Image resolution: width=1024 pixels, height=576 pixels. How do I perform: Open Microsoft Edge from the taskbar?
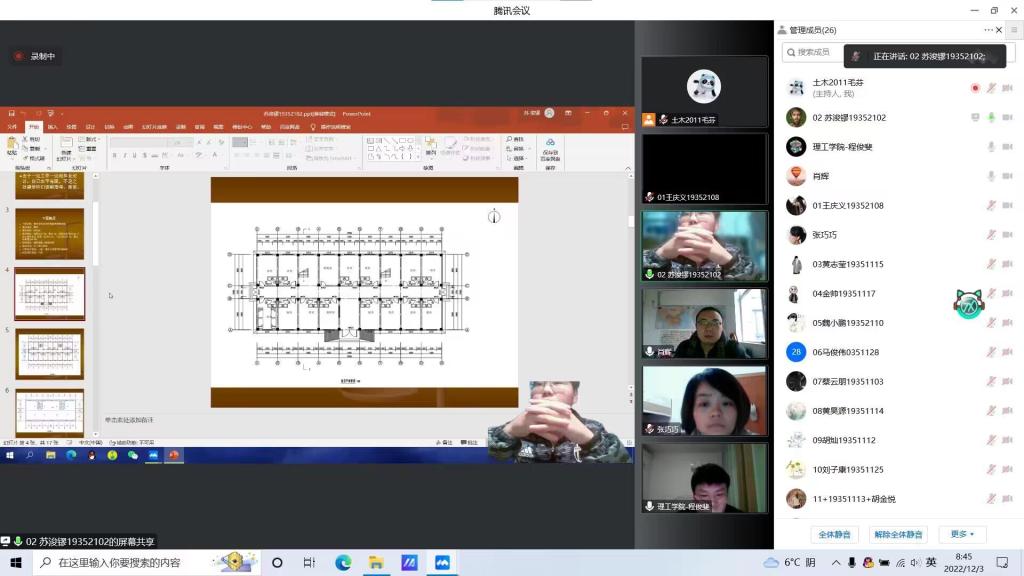click(x=342, y=562)
